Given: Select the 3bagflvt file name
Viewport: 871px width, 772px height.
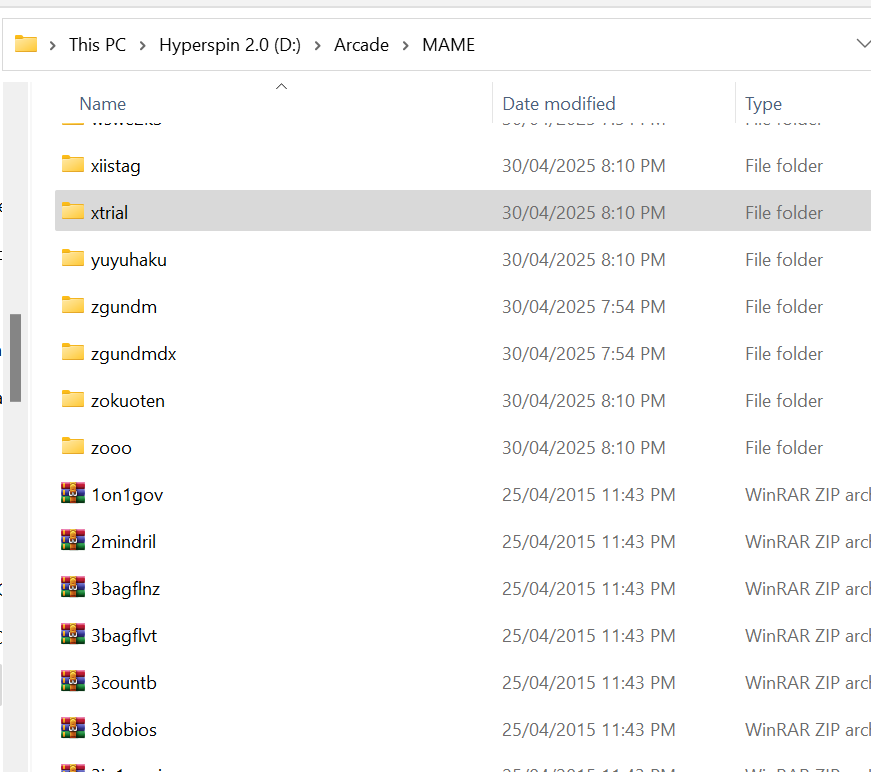Looking at the screenshot, I should [x=124, y=636].
